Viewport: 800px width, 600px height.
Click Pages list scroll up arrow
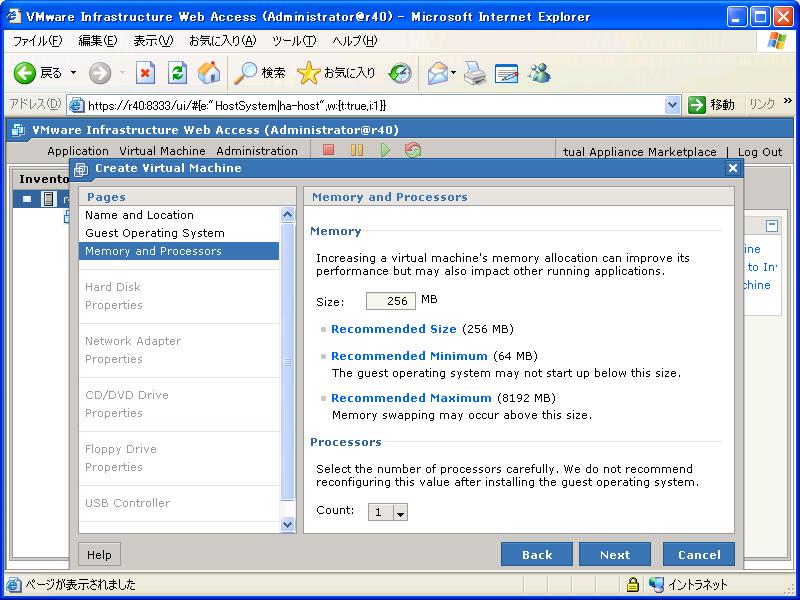[288, 215]
